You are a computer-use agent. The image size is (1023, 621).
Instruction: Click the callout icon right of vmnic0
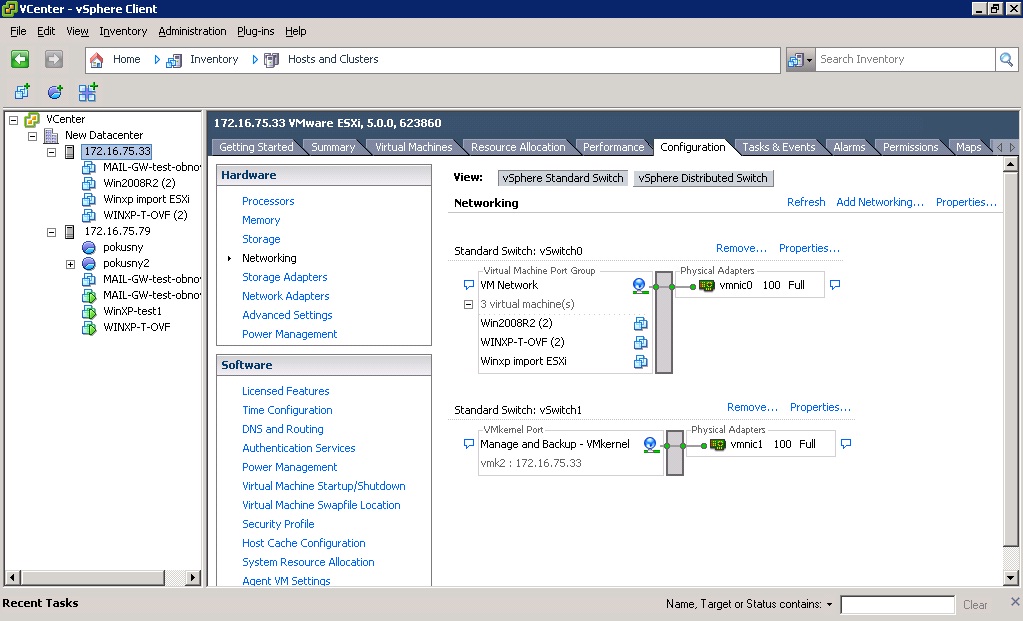pos(834,285)
